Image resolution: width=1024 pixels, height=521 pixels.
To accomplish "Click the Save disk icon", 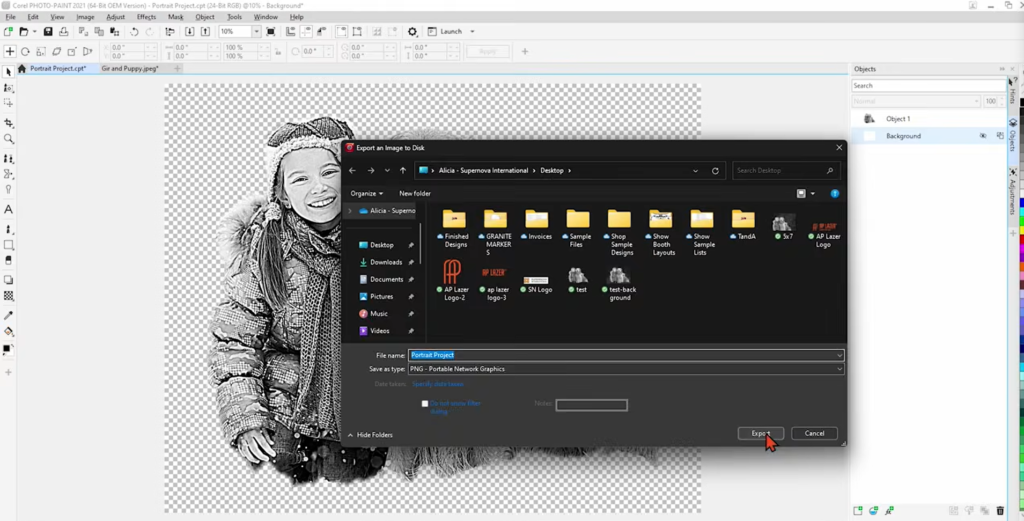I will 48,31.
